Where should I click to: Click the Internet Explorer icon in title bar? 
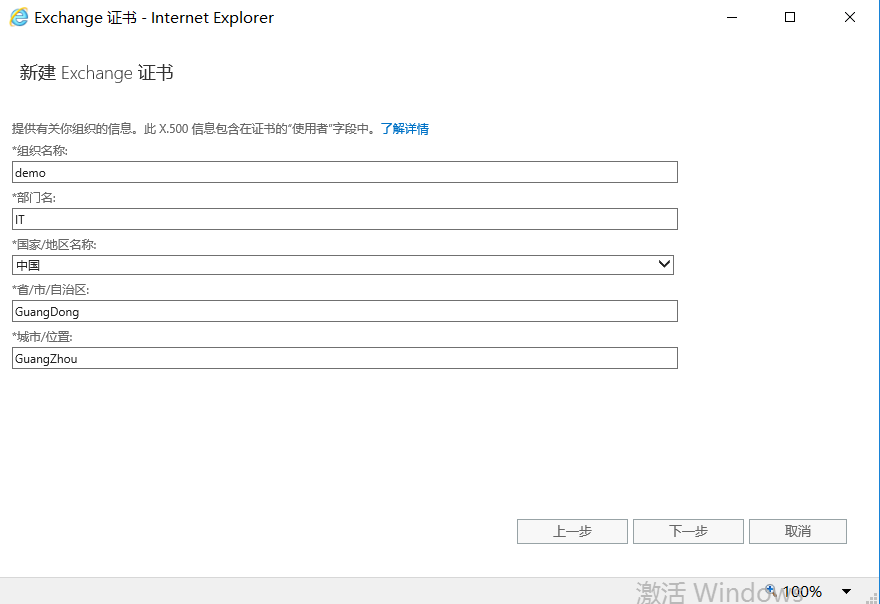click(x=17, y=17)
